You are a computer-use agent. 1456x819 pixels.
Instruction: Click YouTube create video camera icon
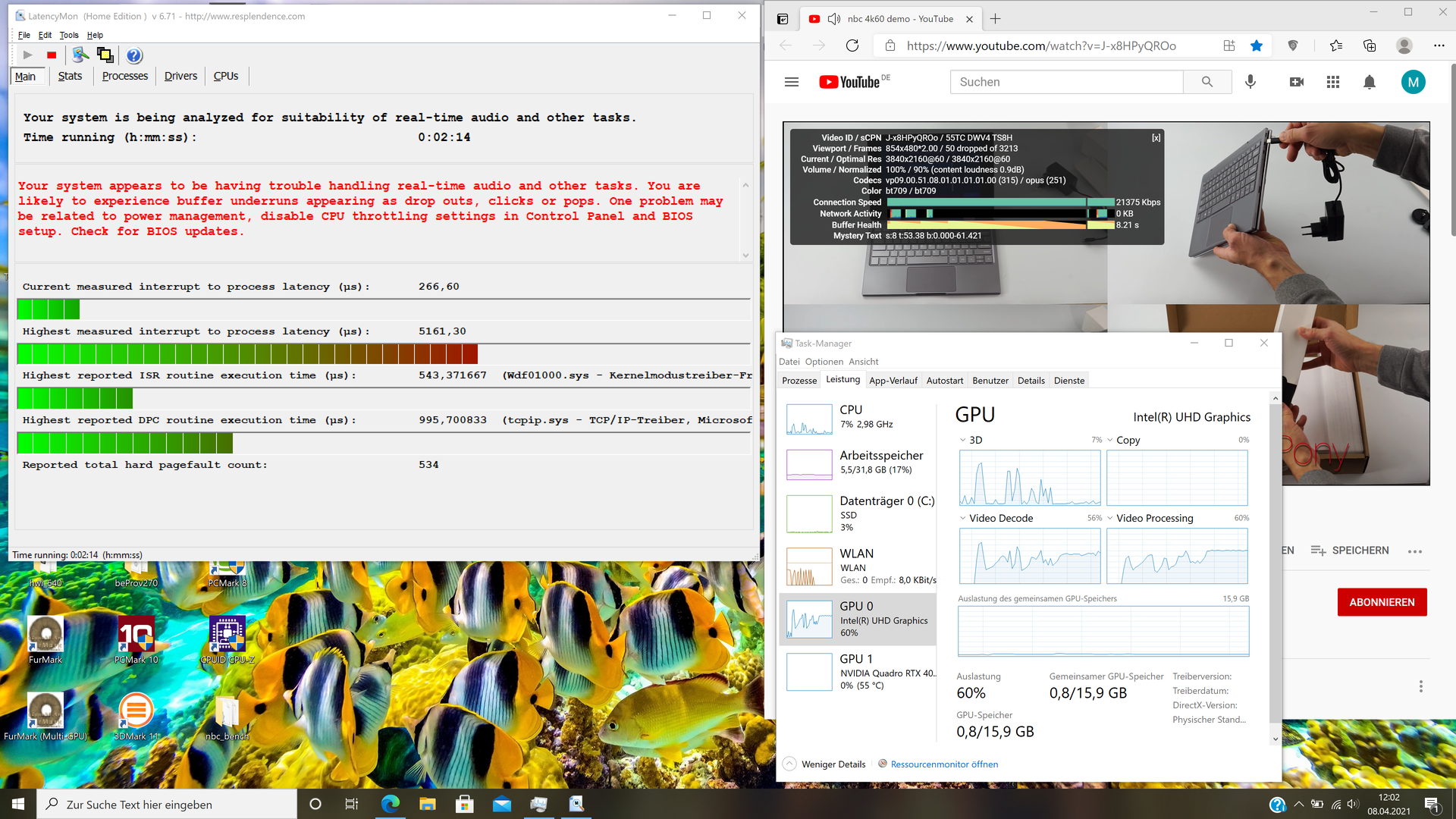tap(1297, 82)
